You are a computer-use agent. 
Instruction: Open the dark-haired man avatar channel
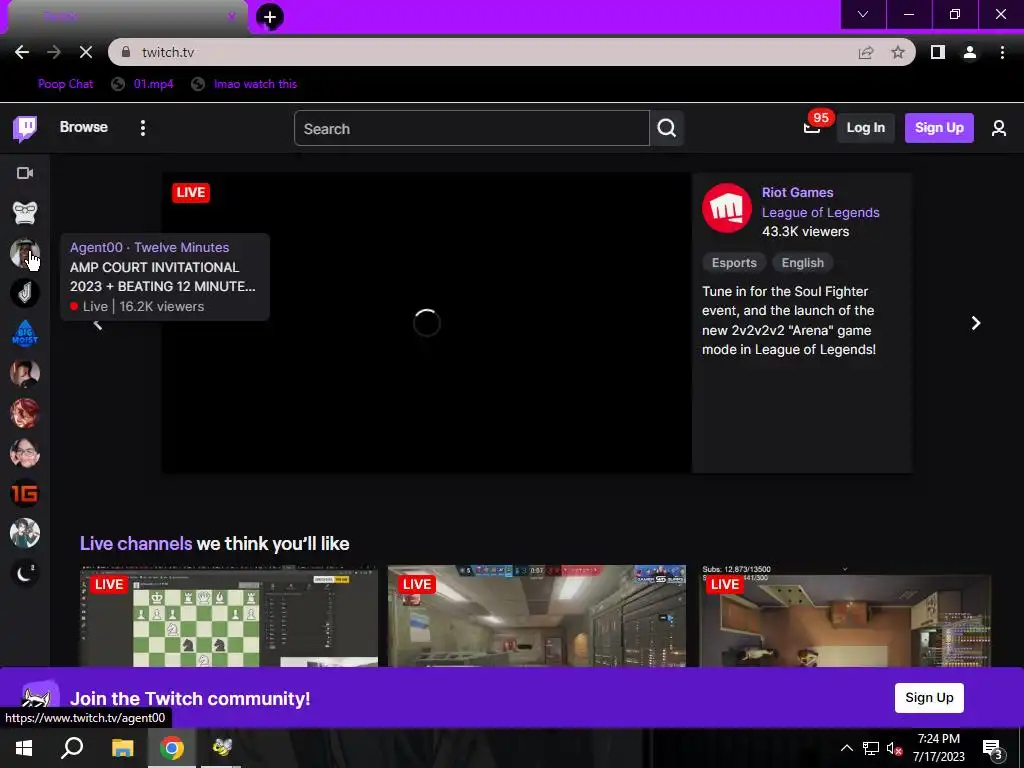pos(25,373)
